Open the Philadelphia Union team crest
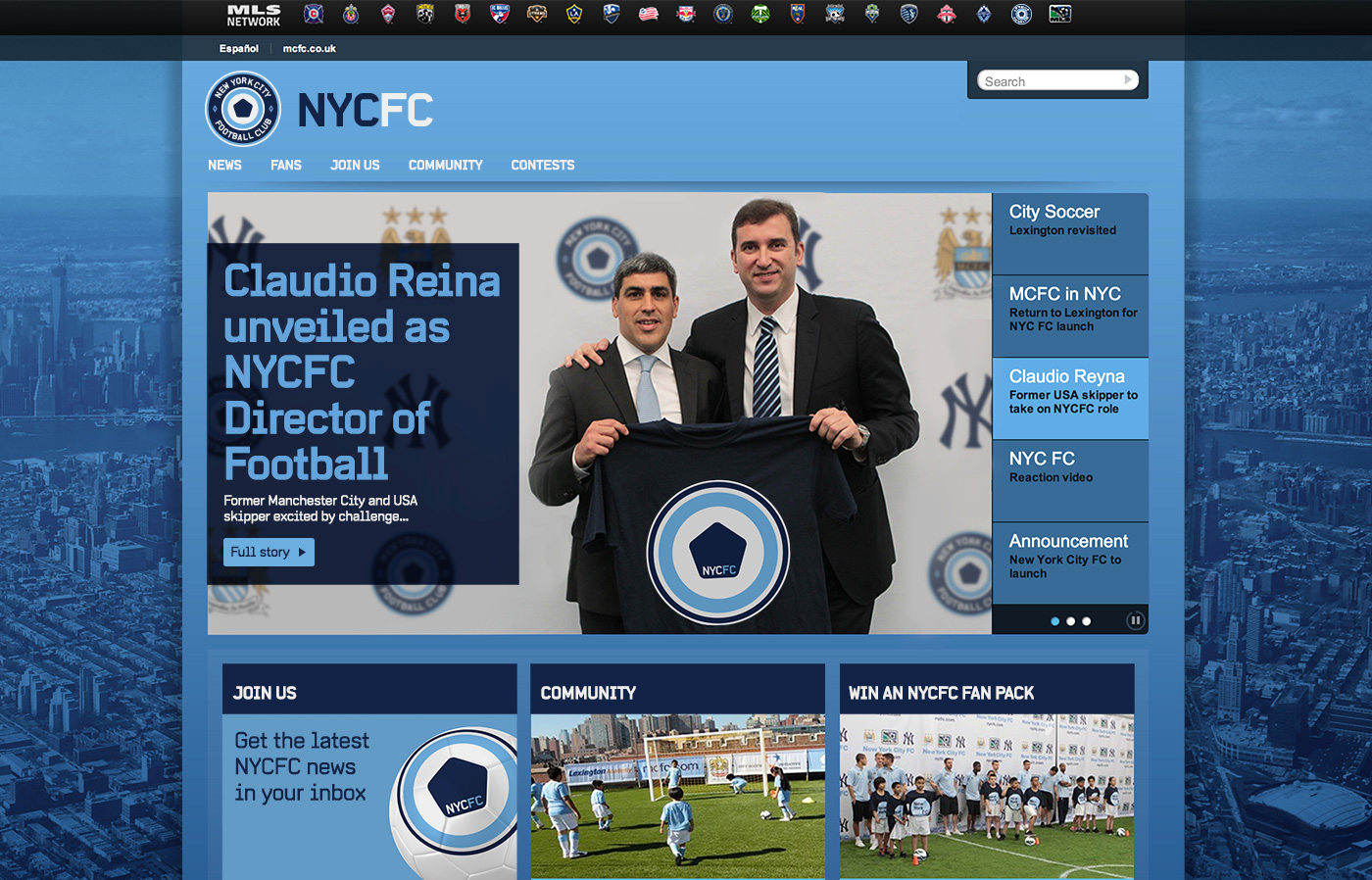This screenshot has width=1372, height=880. (723, 14)
